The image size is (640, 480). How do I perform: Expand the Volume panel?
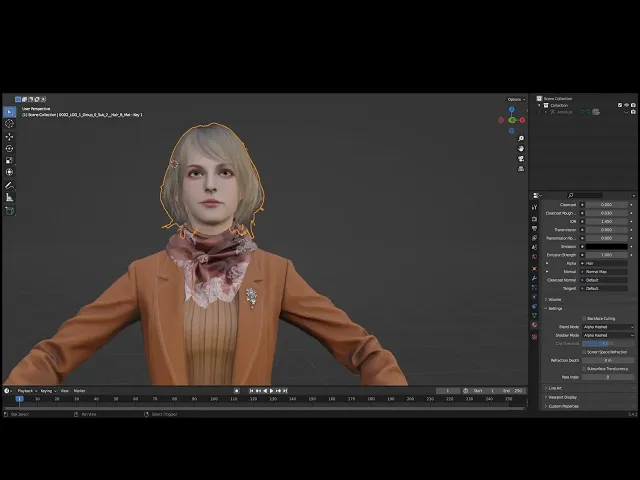pos(546,300)
